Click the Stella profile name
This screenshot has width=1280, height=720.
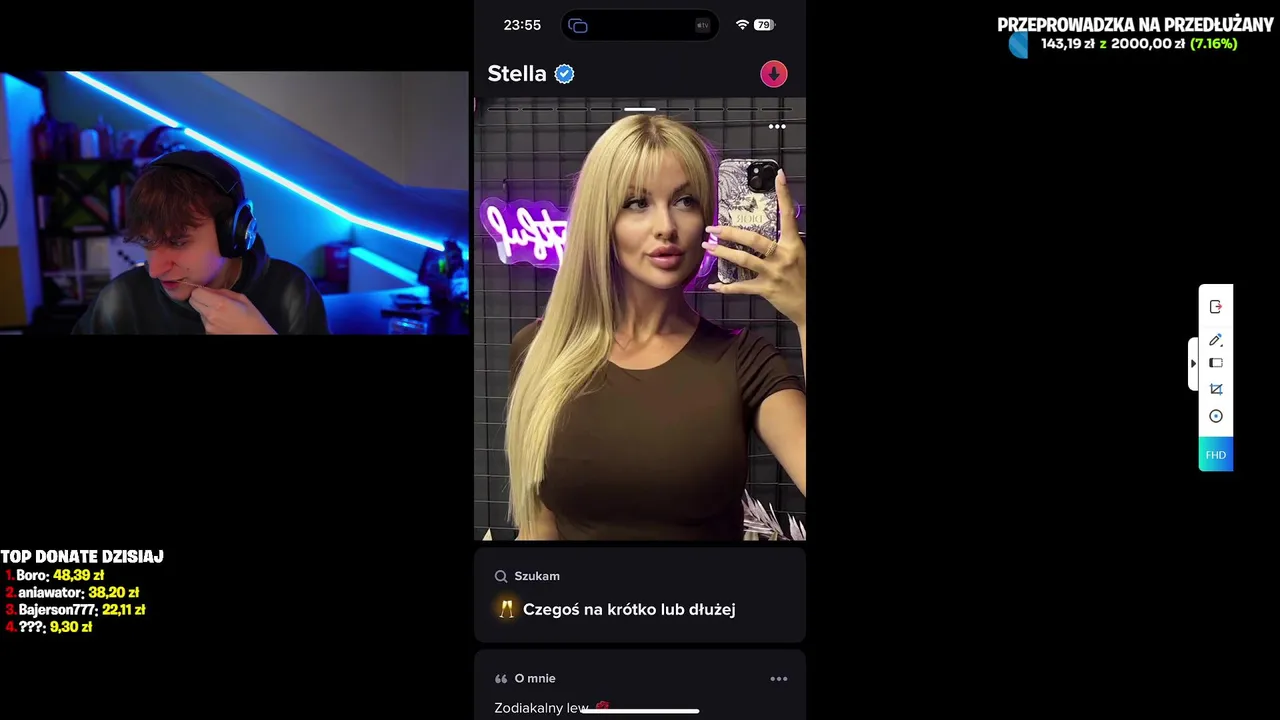click(x=517, y=74)
